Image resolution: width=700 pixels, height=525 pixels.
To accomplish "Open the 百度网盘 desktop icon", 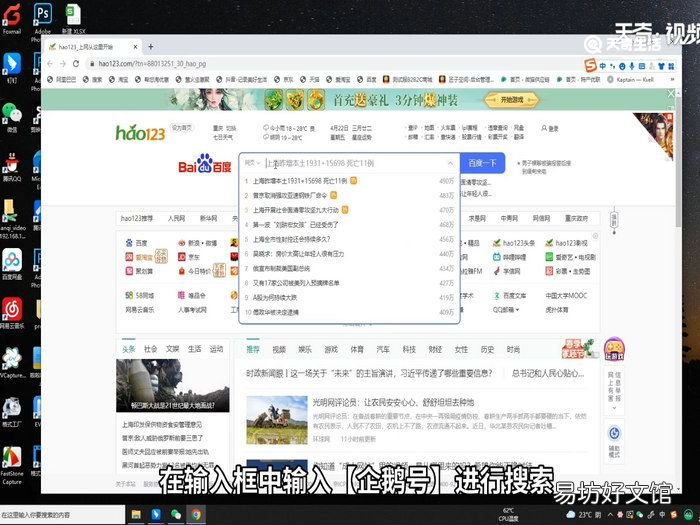I will (12, 264).
